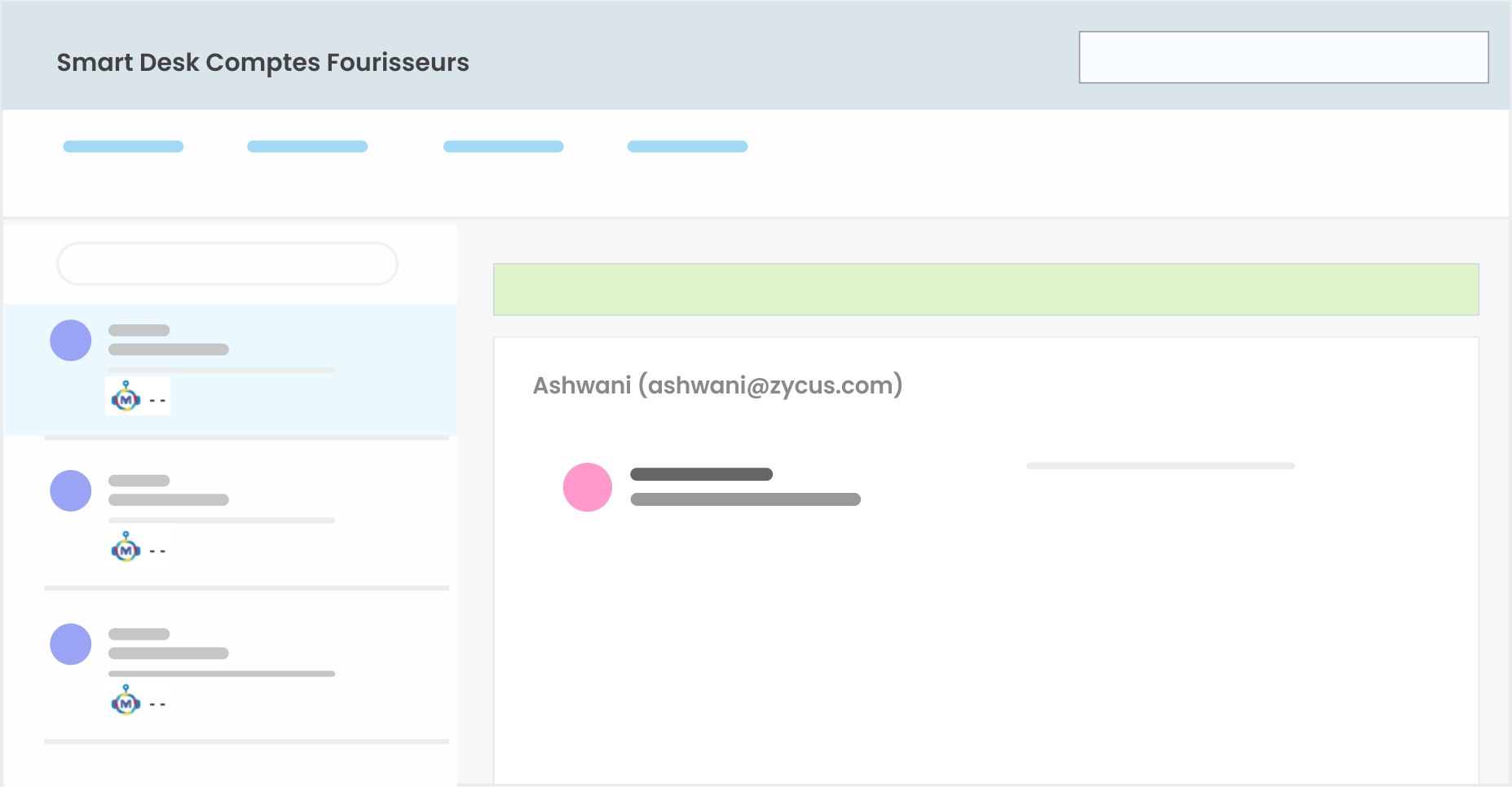
Task: Select the first conversation's purple avatar
Action: [71, 341]
